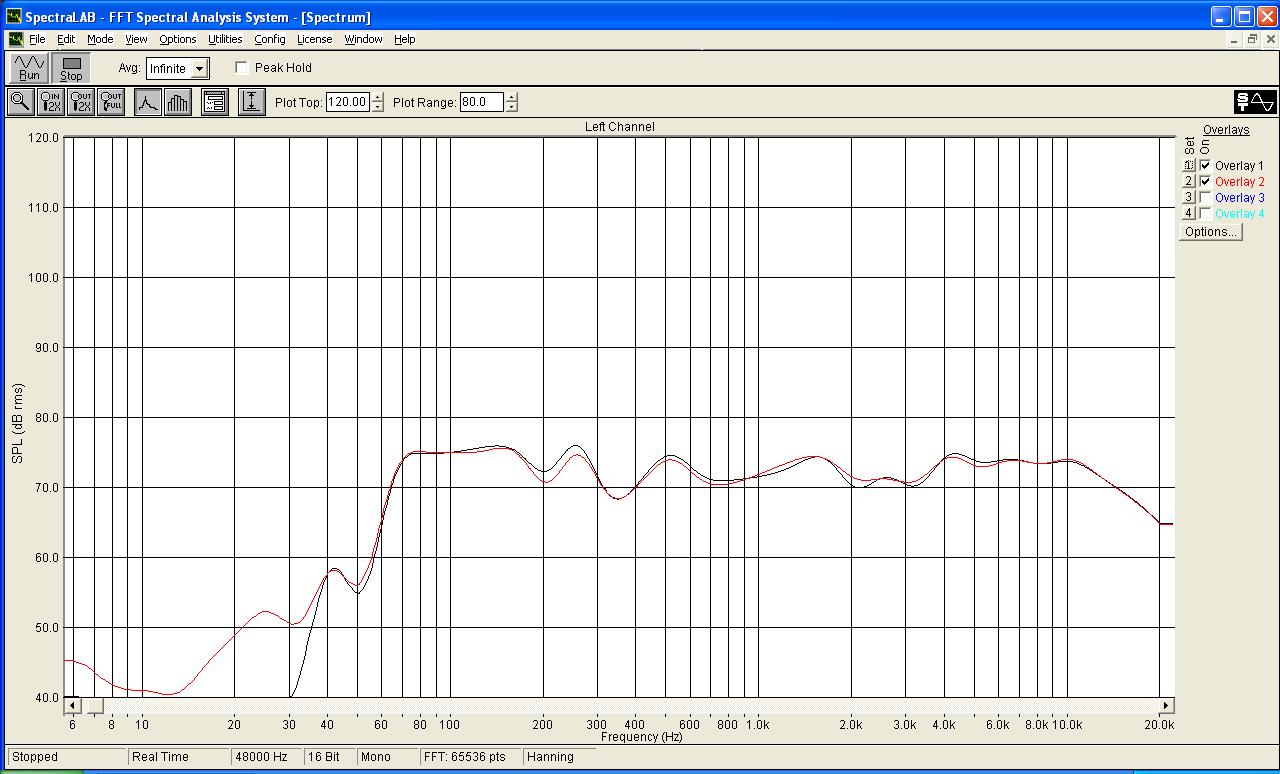Enable the Overlay 3 checkbox
Screen dimensions: 1280x774
click(1205, 198)
